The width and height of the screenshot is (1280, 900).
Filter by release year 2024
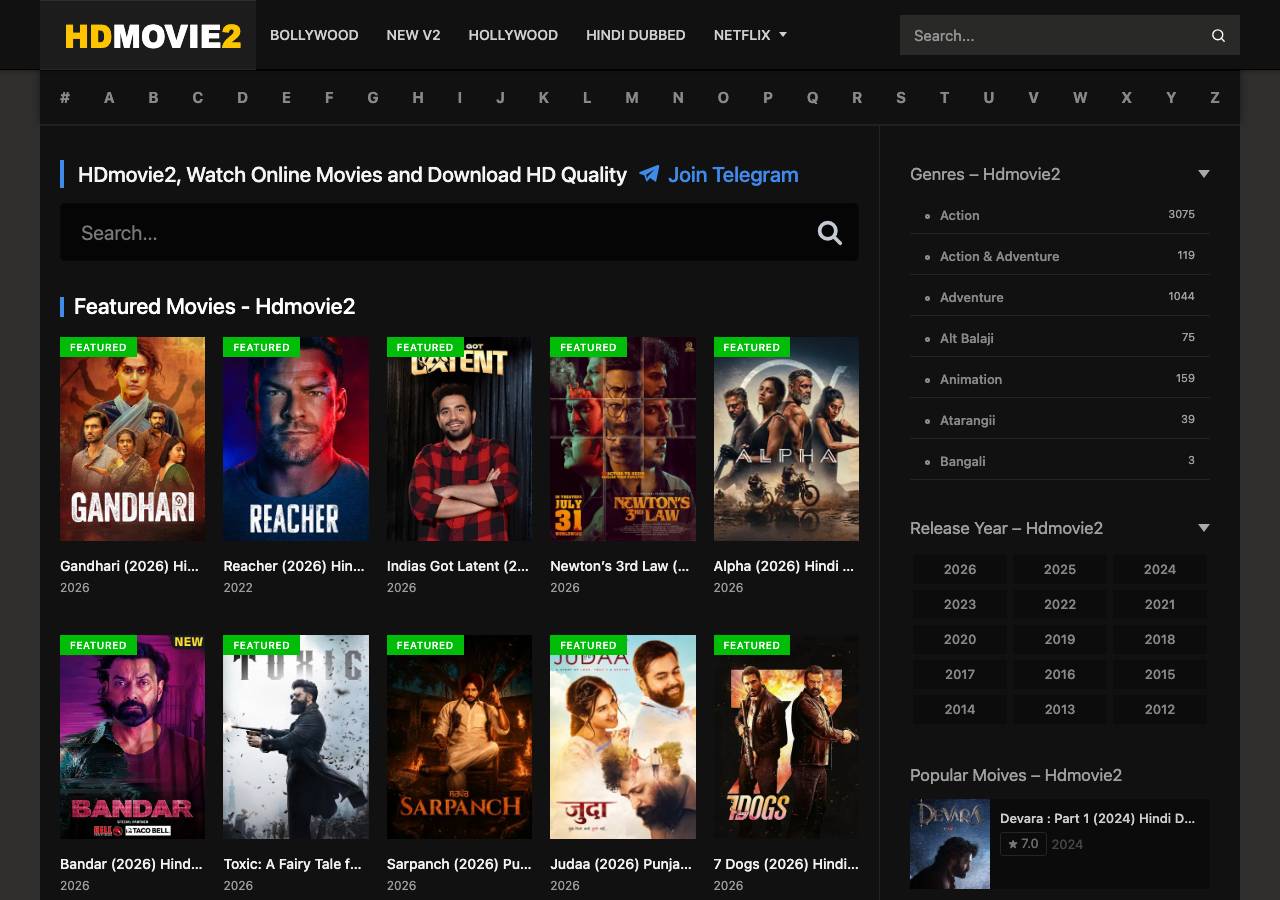pos(1160,569)
